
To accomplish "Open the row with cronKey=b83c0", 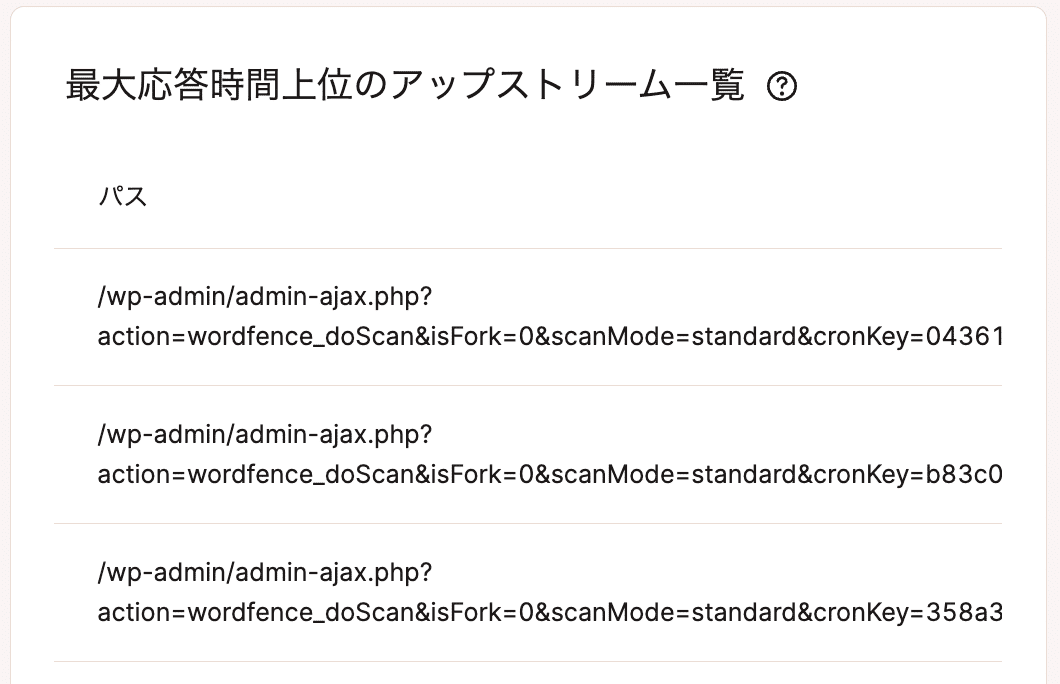I will tap(528, 455).
